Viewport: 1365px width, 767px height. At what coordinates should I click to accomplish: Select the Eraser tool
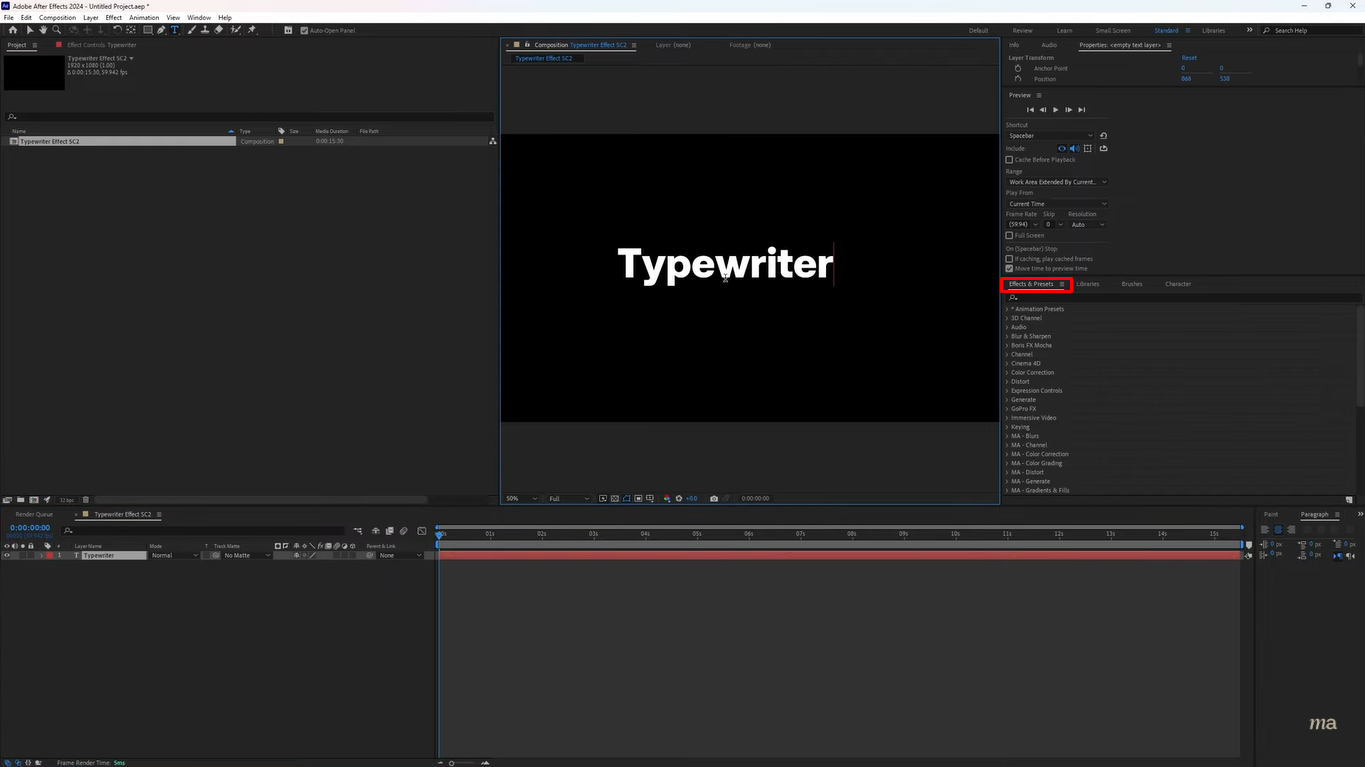click(x=219, y=30)
